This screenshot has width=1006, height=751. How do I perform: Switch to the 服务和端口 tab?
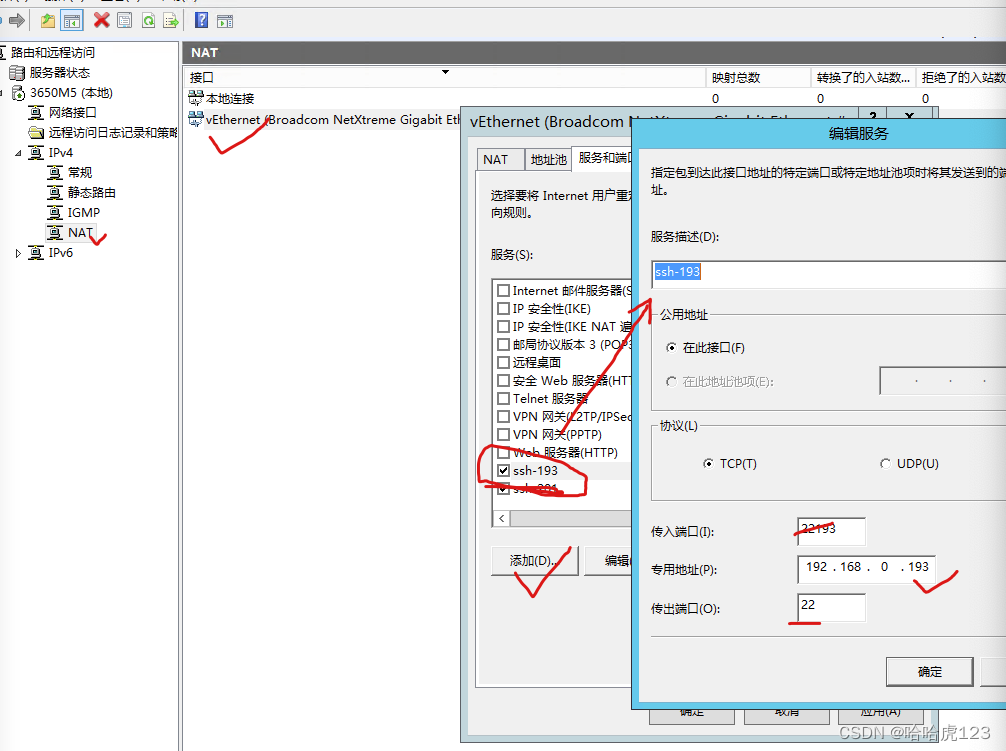point(603,157)
